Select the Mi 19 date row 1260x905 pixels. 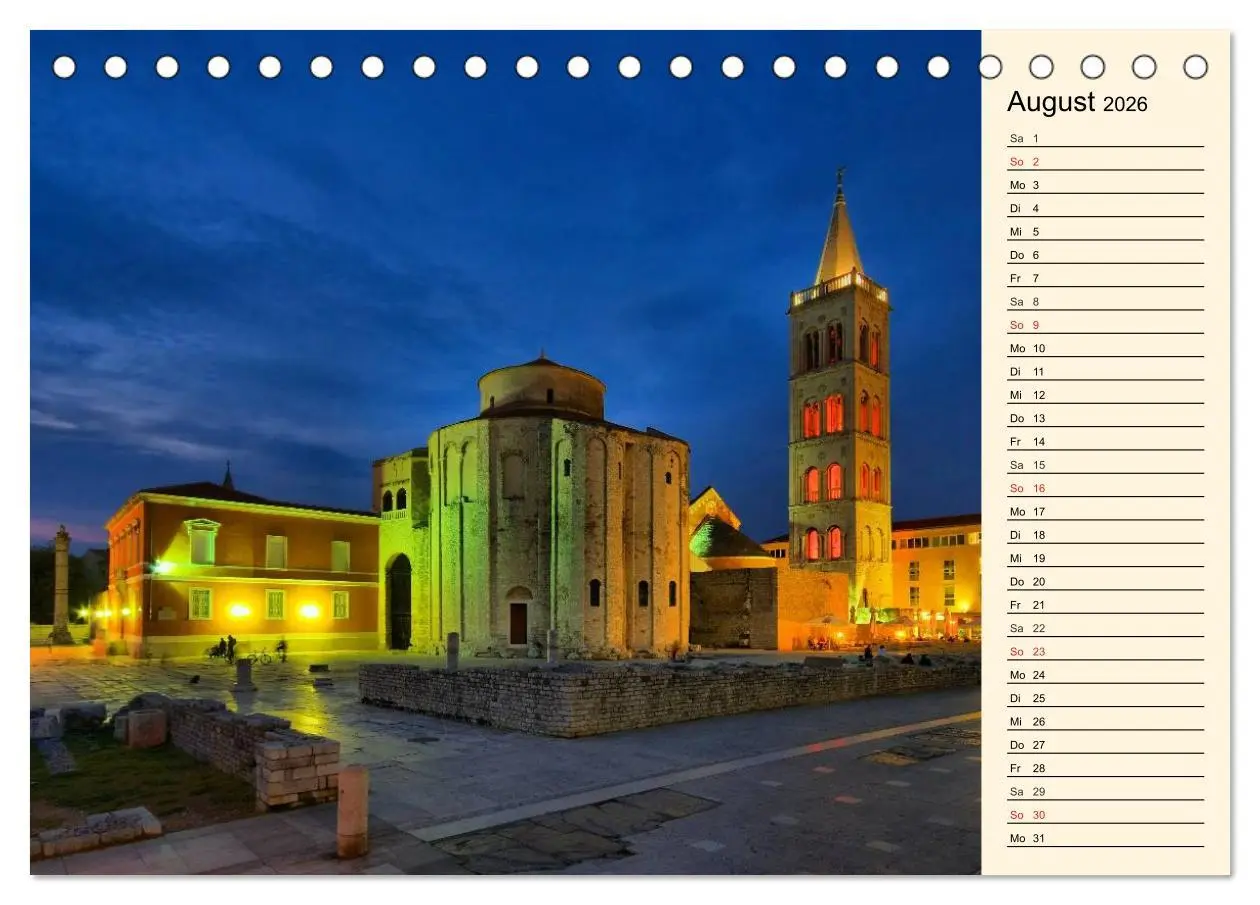pyautogui.click(x=1105, y=558)
